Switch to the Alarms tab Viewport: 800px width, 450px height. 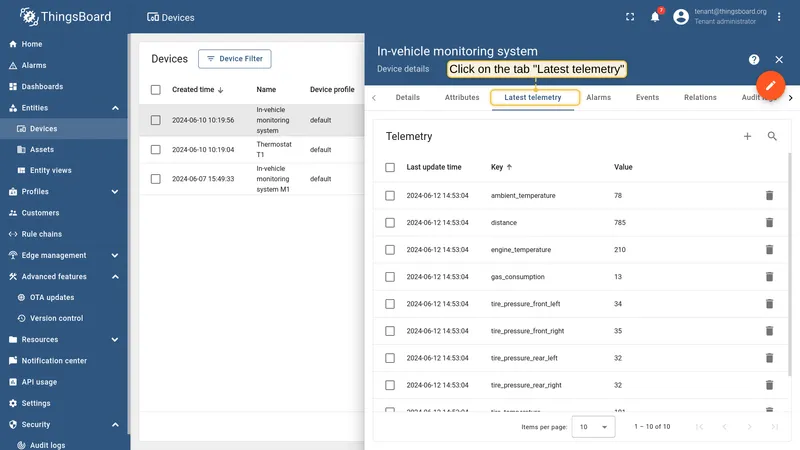(x=598, y=97)
